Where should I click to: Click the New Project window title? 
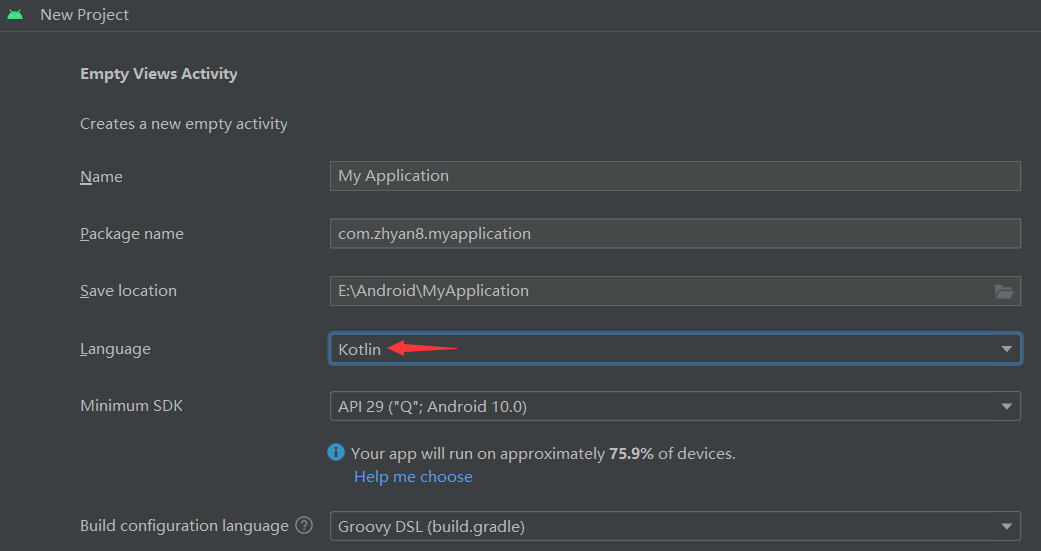point(85,15)
